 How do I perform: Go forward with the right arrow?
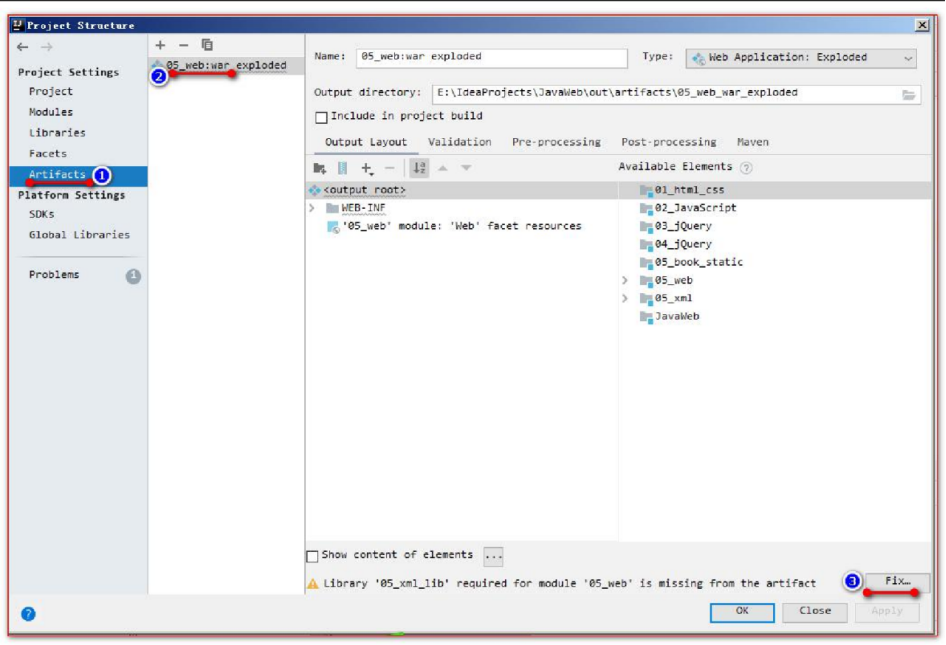(x=47, y=47)
